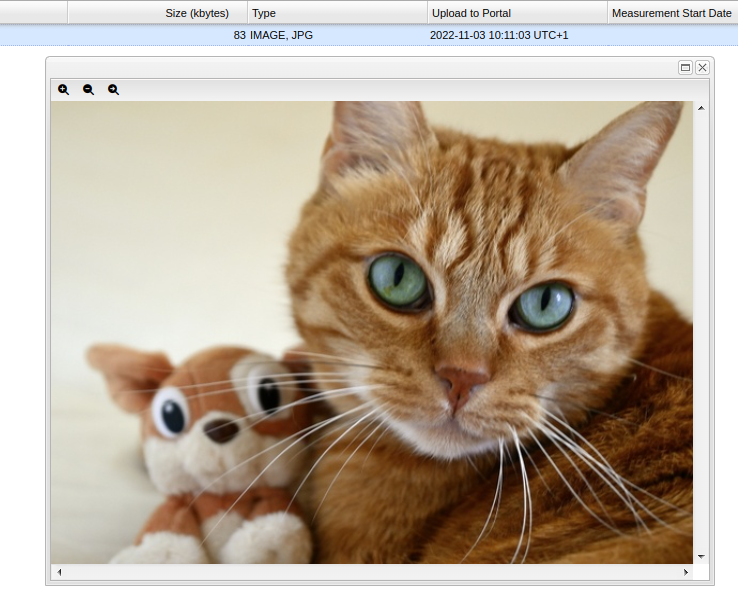This screenshot has height=596, width=738.
Task: Close the image preview window
Action: coord(702,67)
